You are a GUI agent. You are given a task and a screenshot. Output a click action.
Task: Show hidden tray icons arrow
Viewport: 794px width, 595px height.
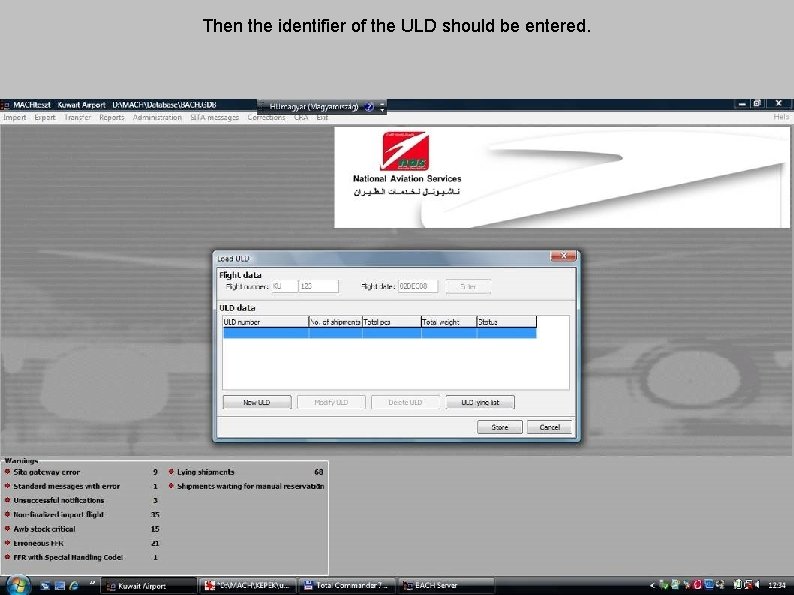point(652,585)
